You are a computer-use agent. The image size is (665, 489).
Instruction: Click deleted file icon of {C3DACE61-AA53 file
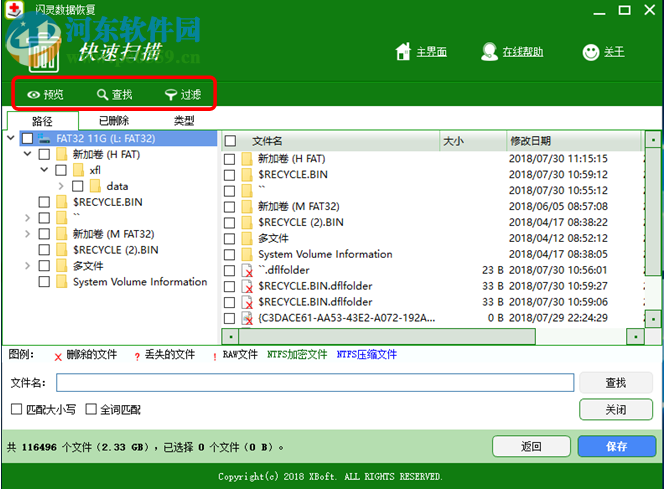point(247,318)
